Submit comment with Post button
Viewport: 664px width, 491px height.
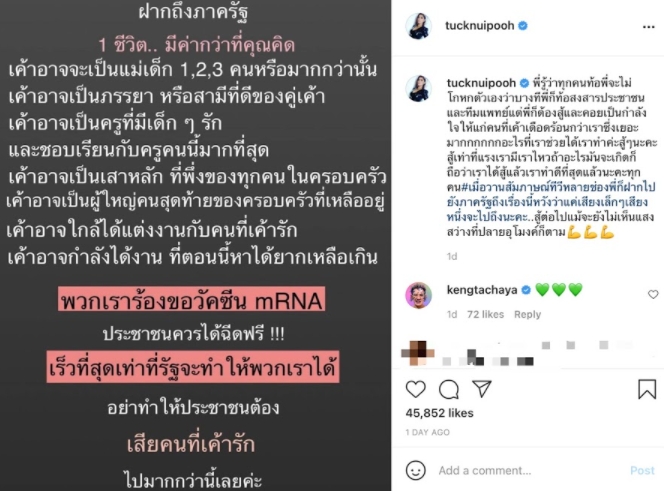point(642,470)
